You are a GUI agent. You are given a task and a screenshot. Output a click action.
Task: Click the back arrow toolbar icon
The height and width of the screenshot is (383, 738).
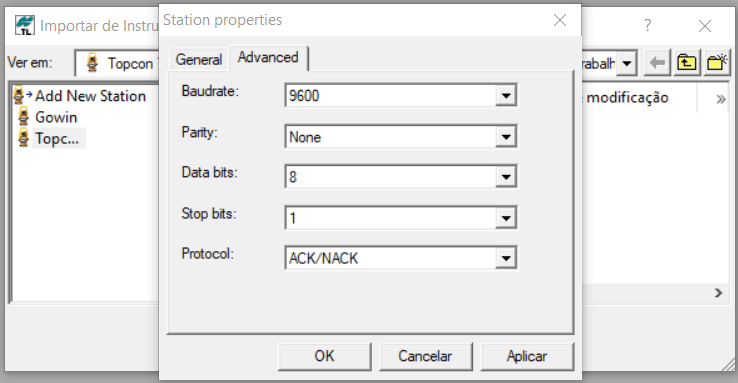click(657, 63)
